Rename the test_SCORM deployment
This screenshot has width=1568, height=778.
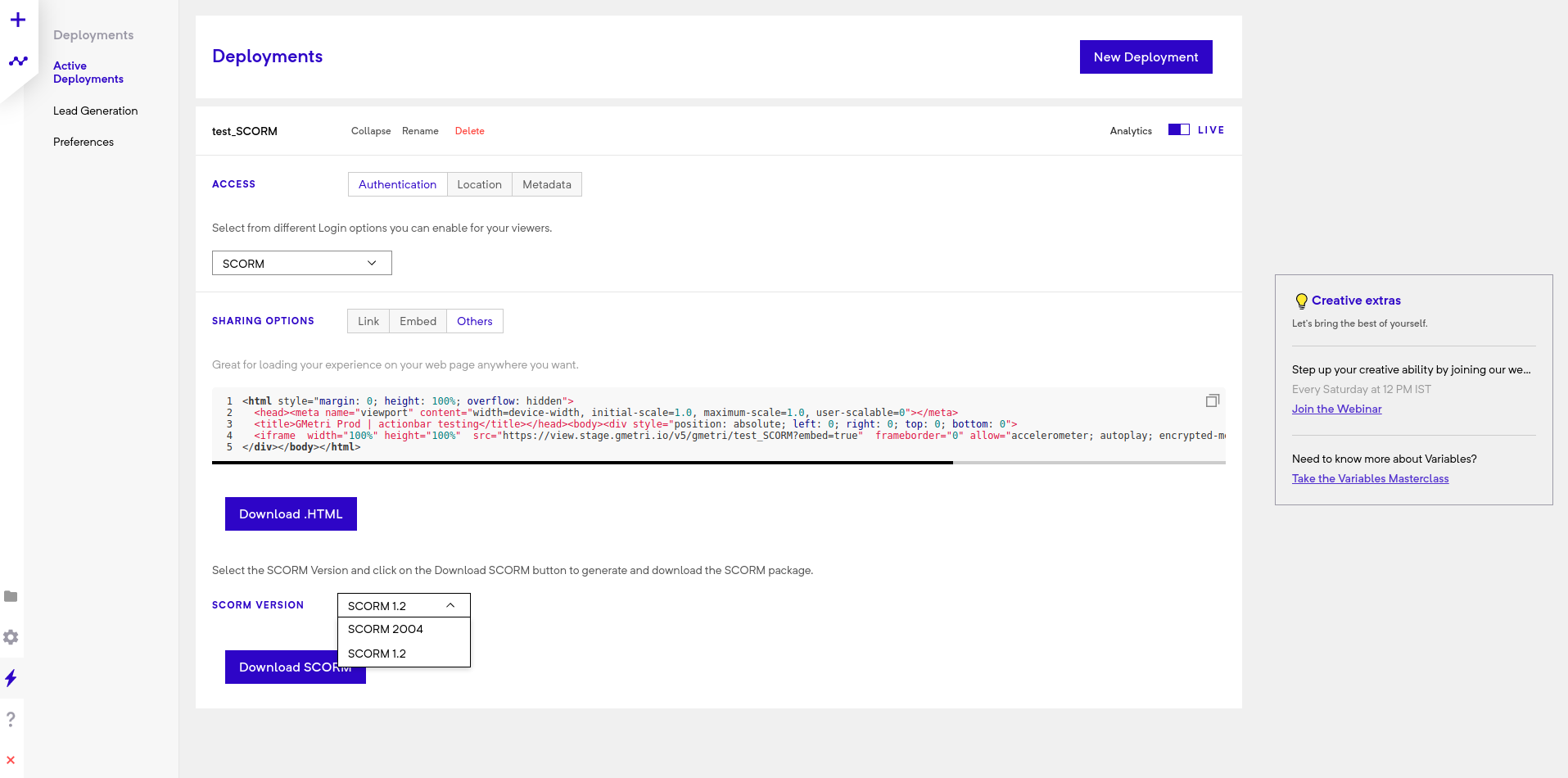point(420,131)
